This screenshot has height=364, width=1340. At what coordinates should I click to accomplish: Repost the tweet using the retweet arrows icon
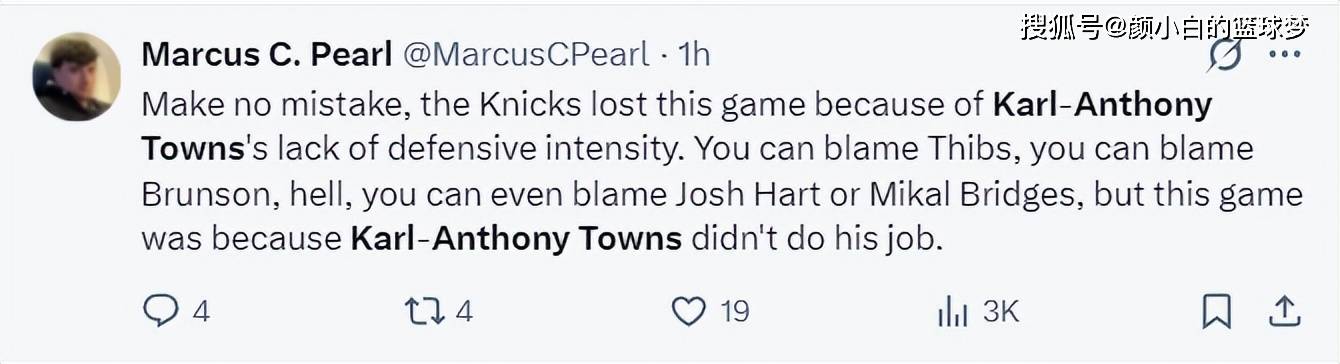[x=425, y=312]
